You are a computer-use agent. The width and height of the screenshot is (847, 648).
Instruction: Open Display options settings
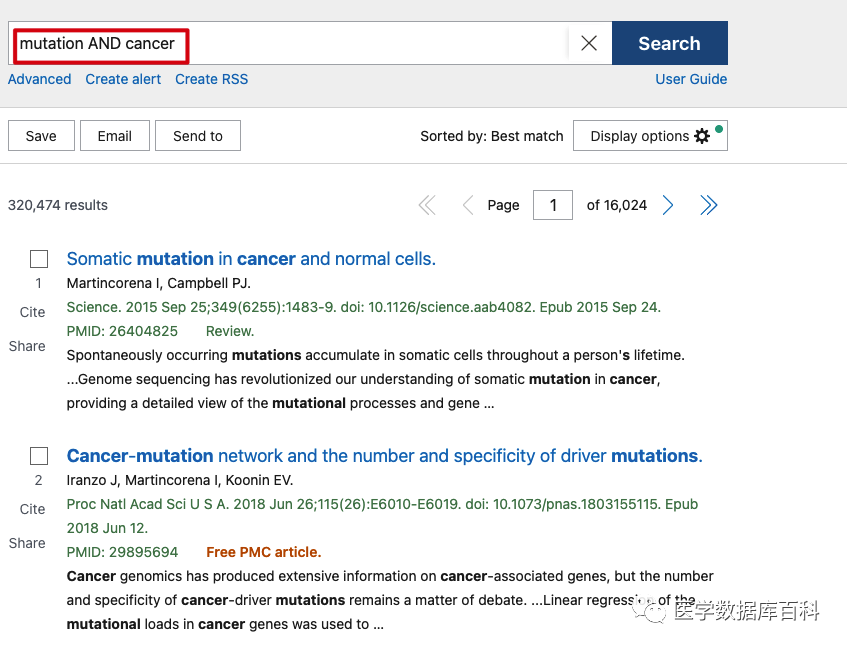click(650, 136)
